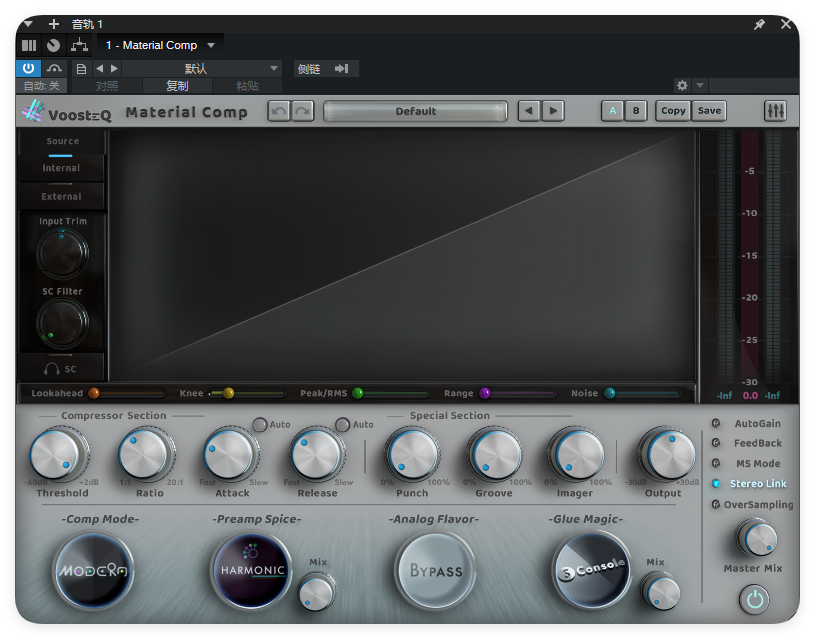Switch to preset slot A
Image resolution: width=815 pixels, height=639 pixels.
(613, 111)
